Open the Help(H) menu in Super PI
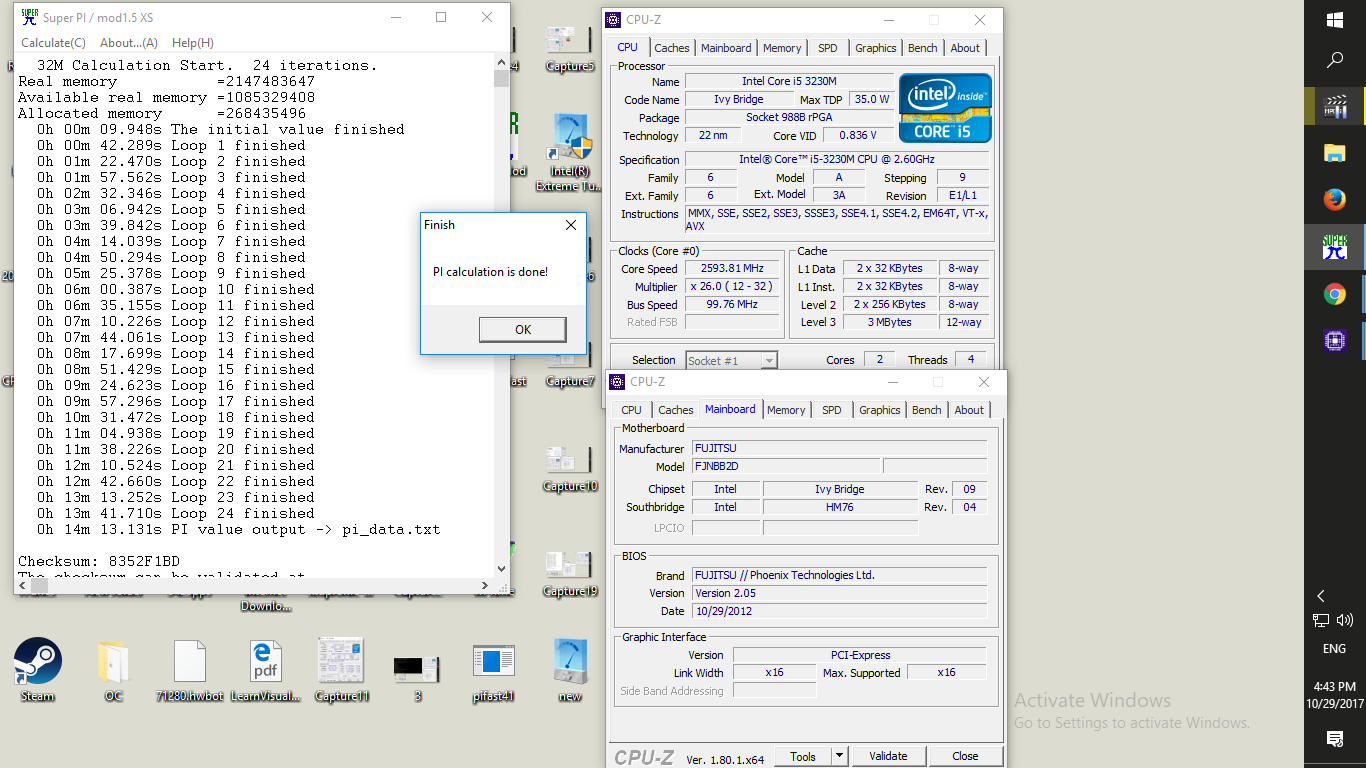 coord(193,43)
